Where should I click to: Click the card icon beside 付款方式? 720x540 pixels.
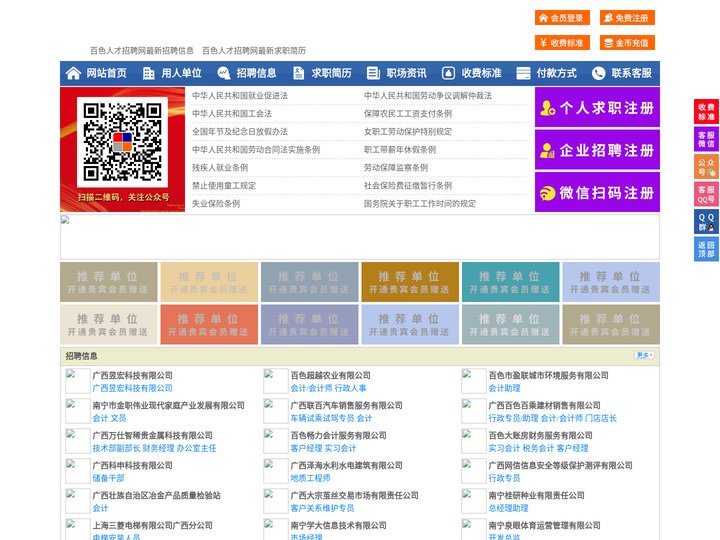click(x=523, y=73)
